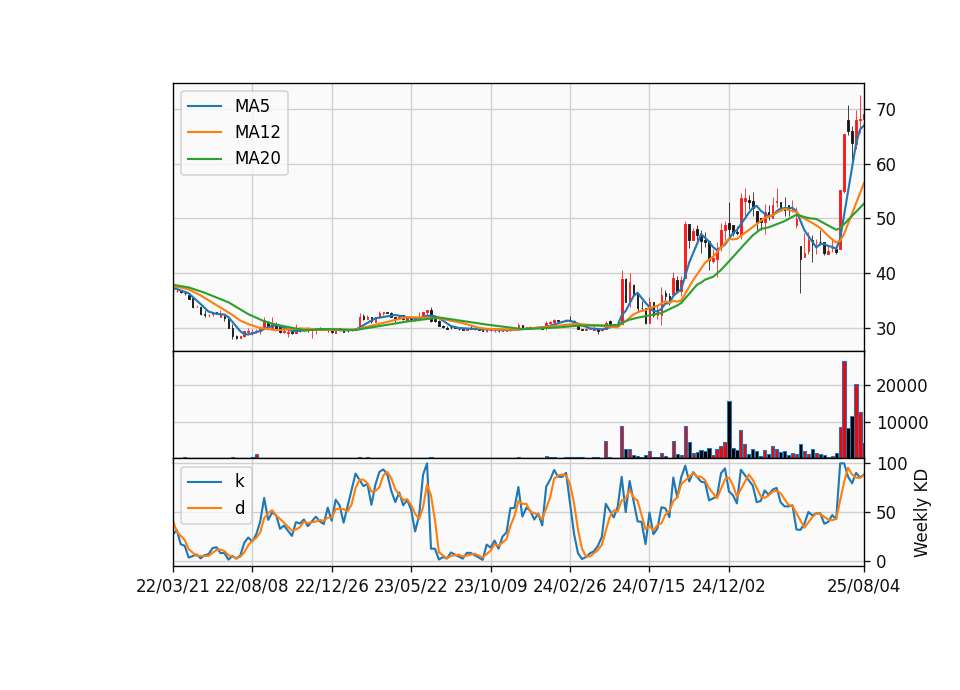The width and height of the screenshot is (960, 690).
Task: Click the tall black volume bar at 24/12/02
Action: click(x=729, y=430)
